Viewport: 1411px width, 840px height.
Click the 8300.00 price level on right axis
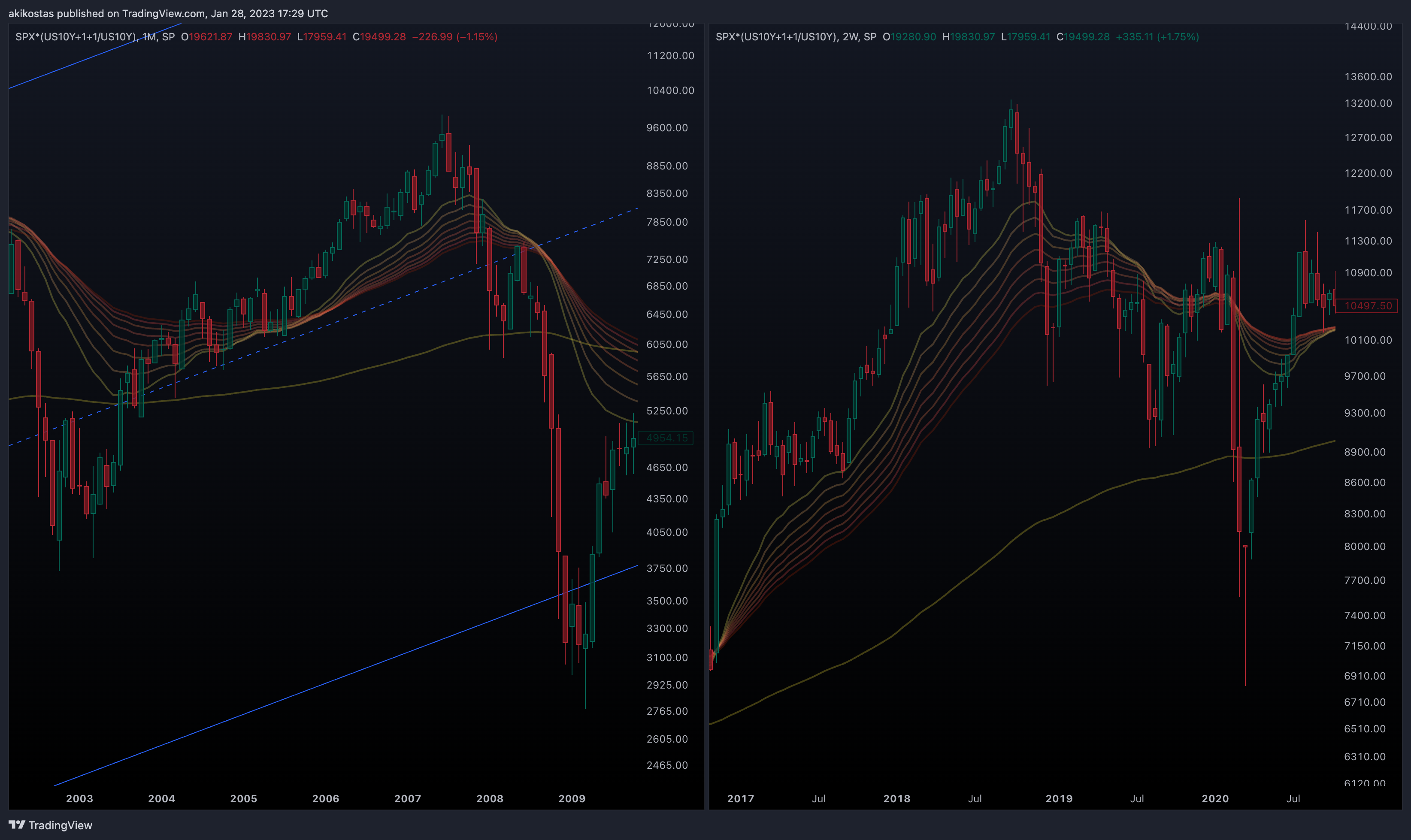(x=1365, y=514)
